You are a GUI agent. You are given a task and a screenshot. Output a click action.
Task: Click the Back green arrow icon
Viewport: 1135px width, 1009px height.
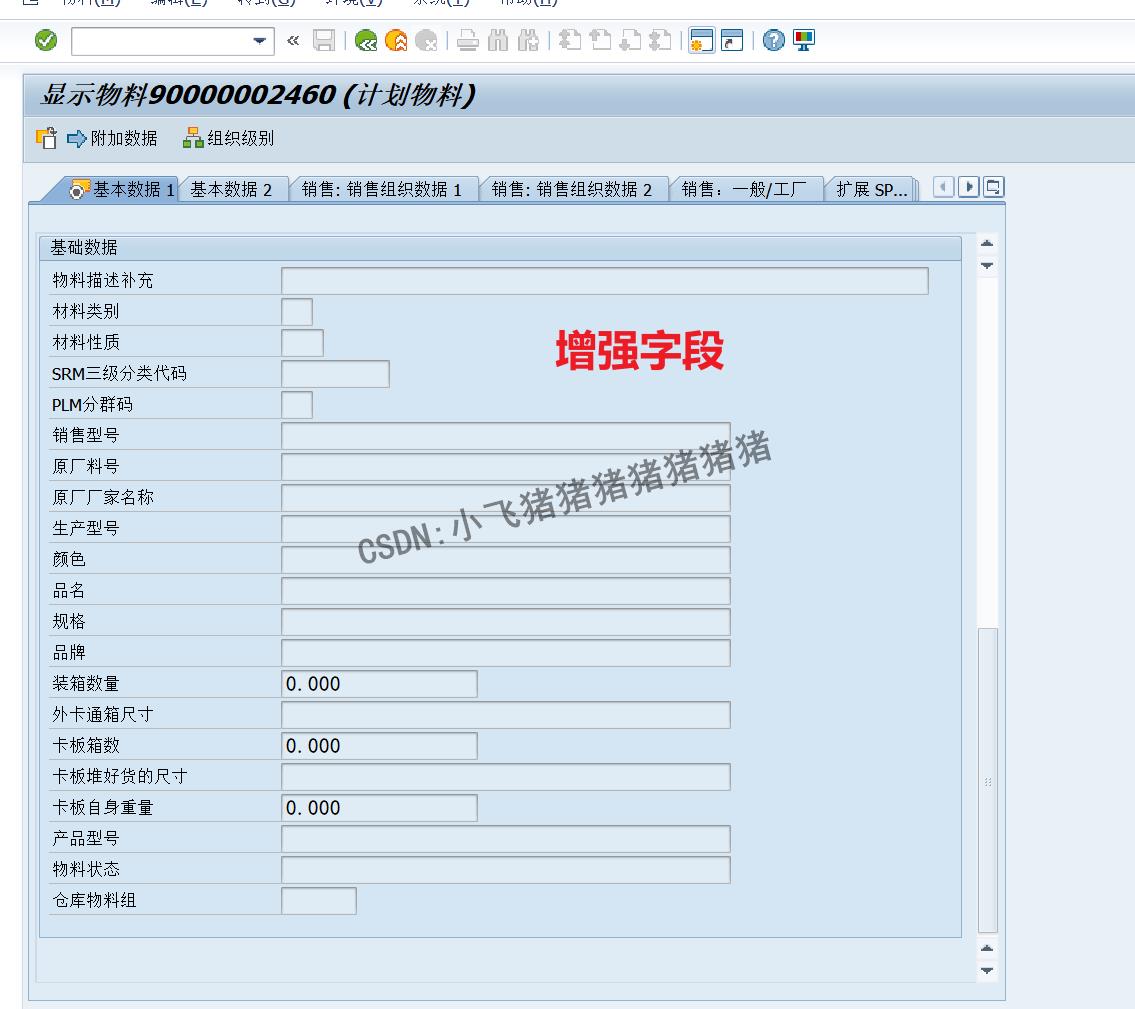pyautogui.click(x=365, y=42)
